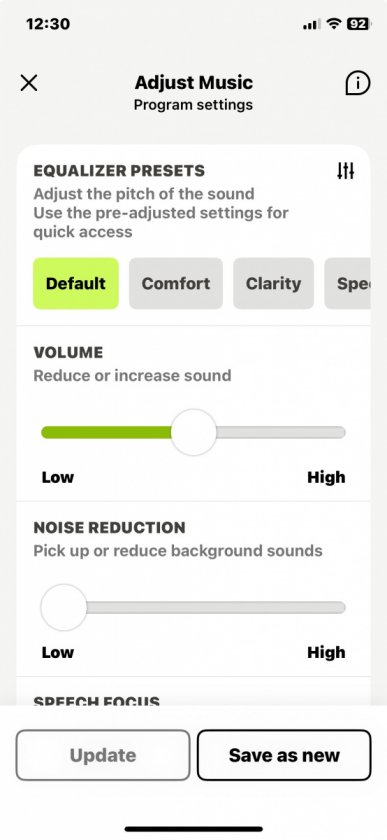Tap the Save as new button
This screenshot has width=387, height=840.
click(284, 755)
